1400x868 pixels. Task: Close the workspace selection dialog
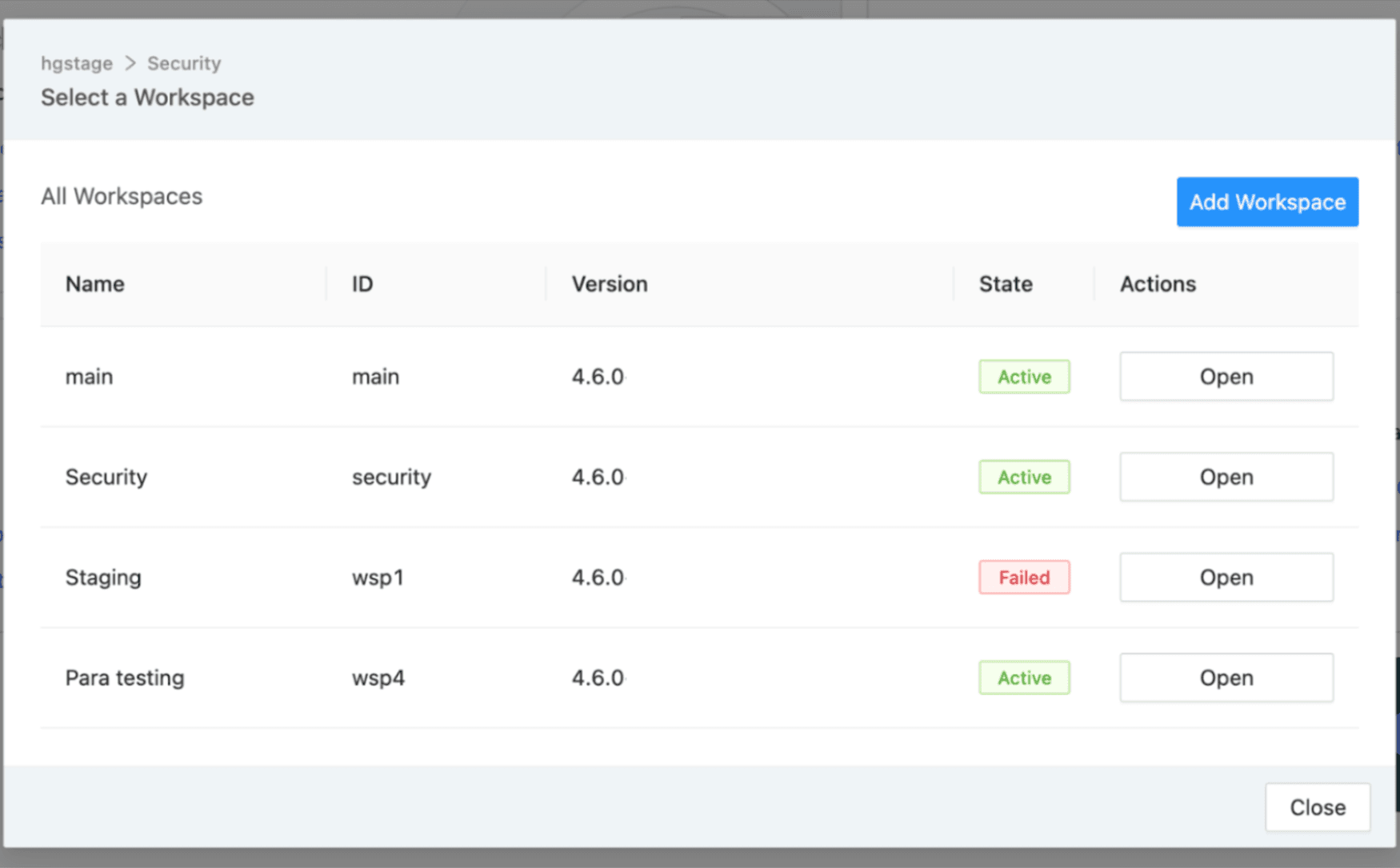1317,807
